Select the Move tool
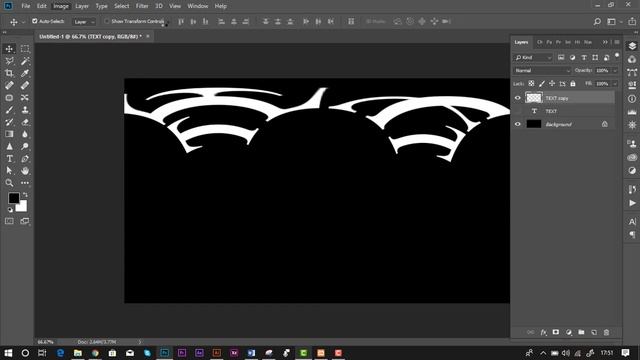The height and width of the screenshot is (360, 640). (x=9, y=49)
